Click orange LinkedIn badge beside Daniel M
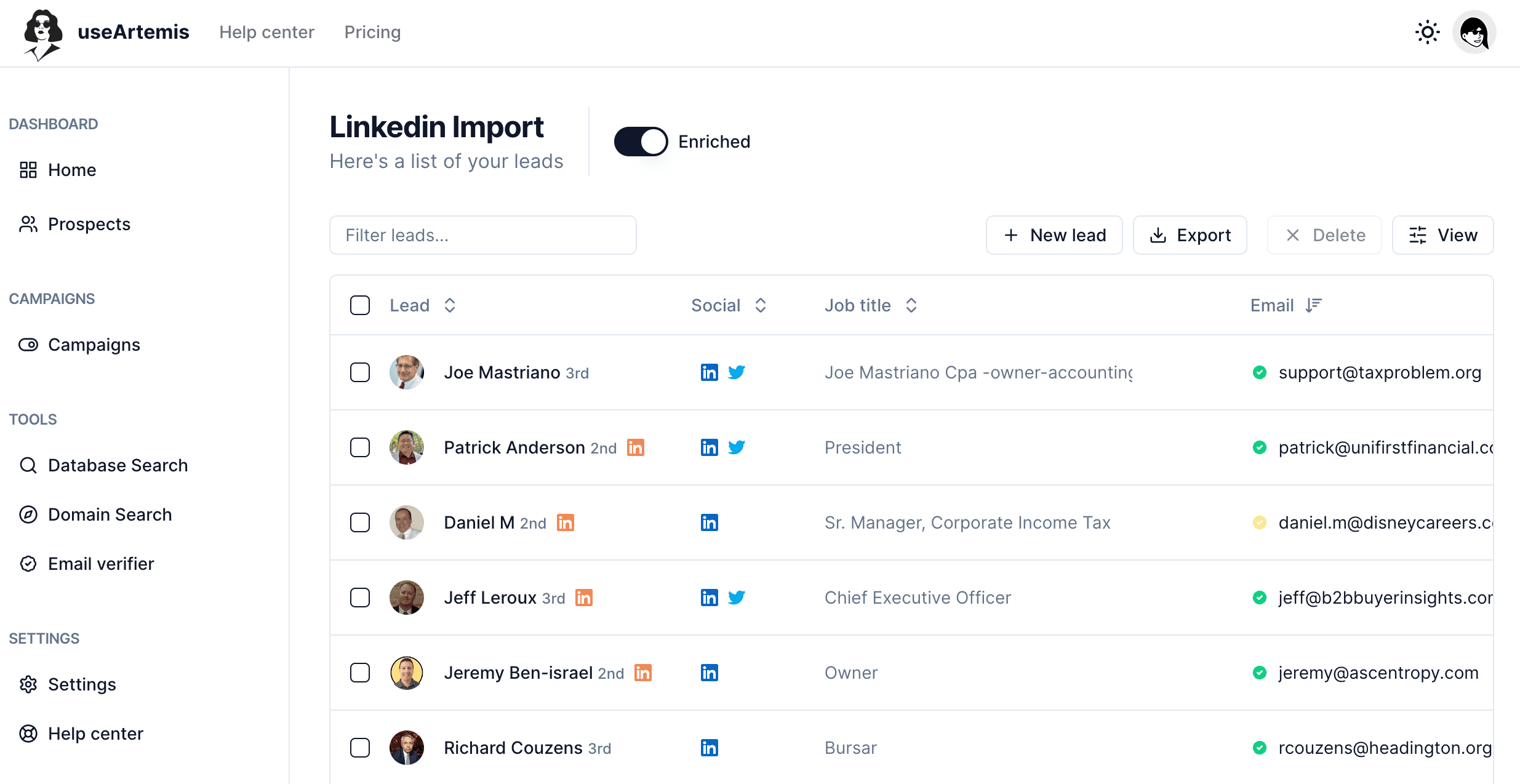This screenshot has height=784, width=1520. [565, 522]
